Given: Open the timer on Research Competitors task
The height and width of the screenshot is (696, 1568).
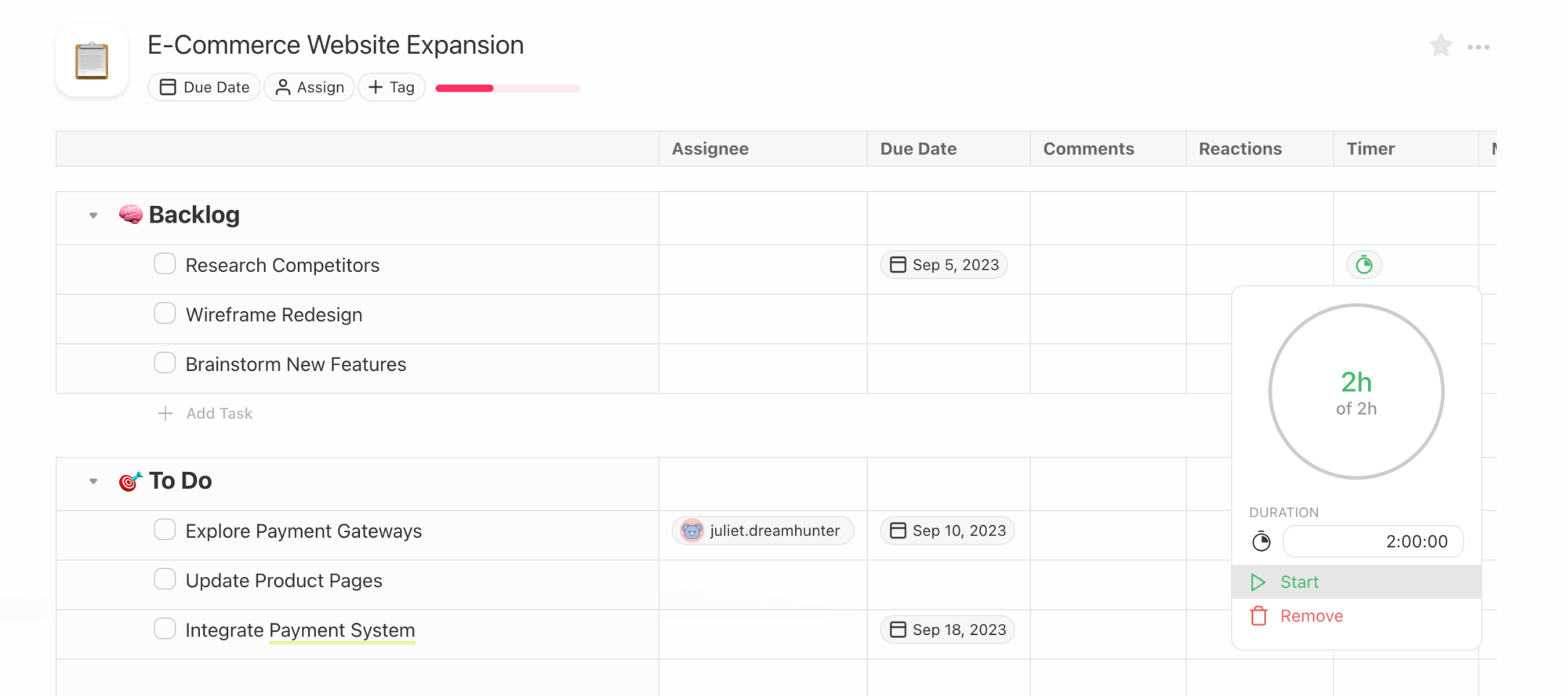Looking at the screenshot, I should [1364, 264].
